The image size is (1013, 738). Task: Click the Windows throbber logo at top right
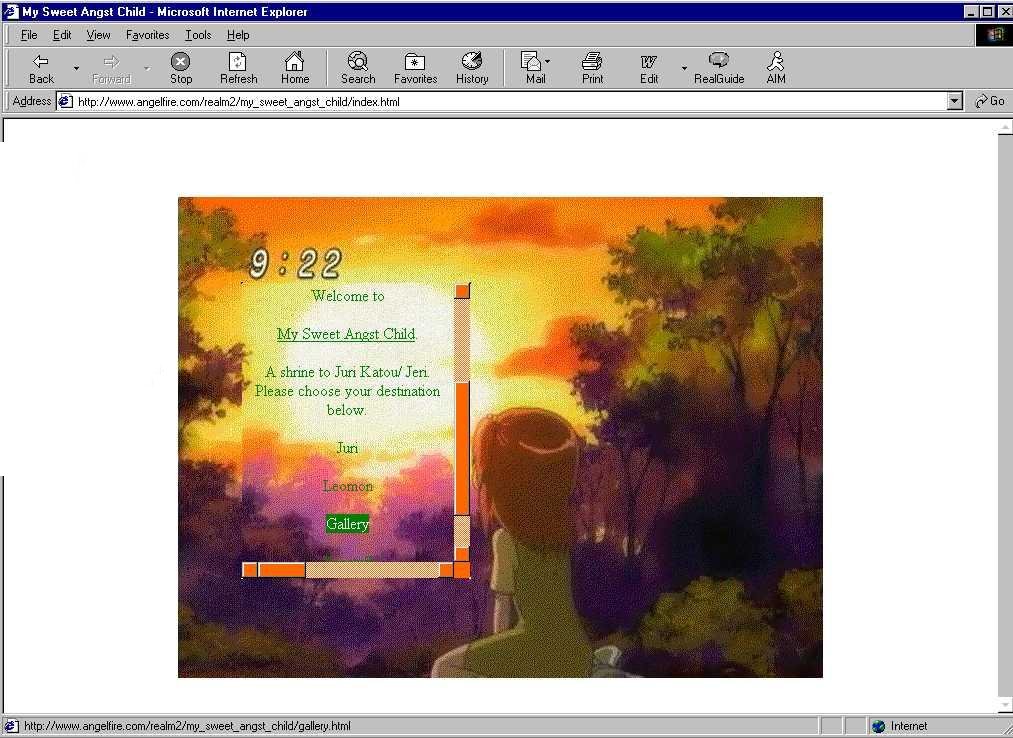(x=993, y=35)
